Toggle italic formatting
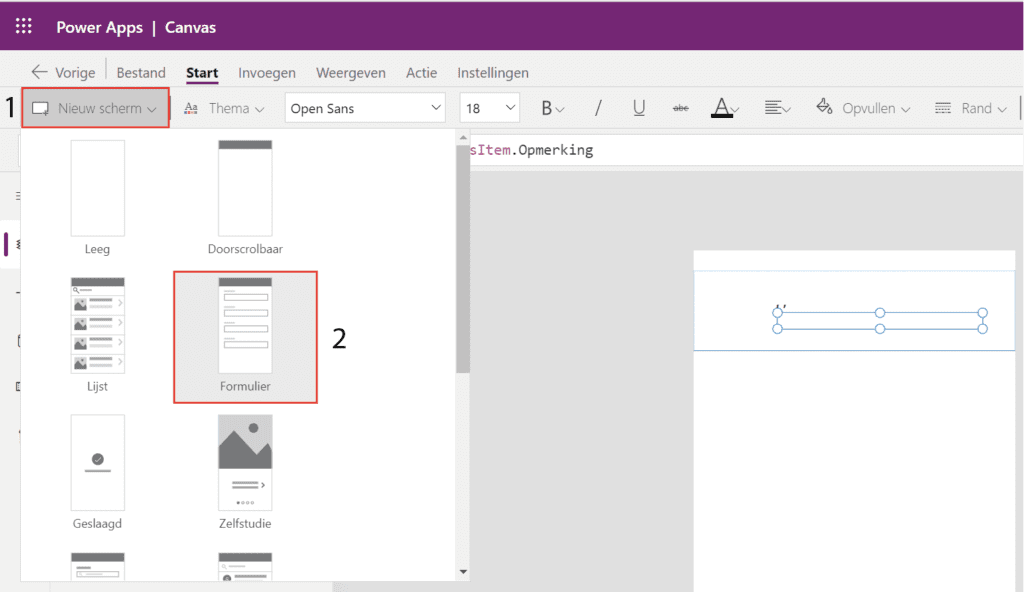Viewport: 1024px width, 592px height. point(598,108)
